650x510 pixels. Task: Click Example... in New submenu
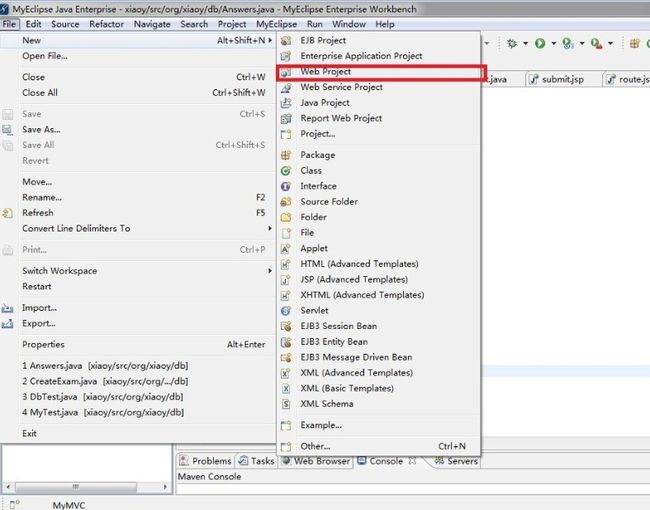[x=379, y=425]
